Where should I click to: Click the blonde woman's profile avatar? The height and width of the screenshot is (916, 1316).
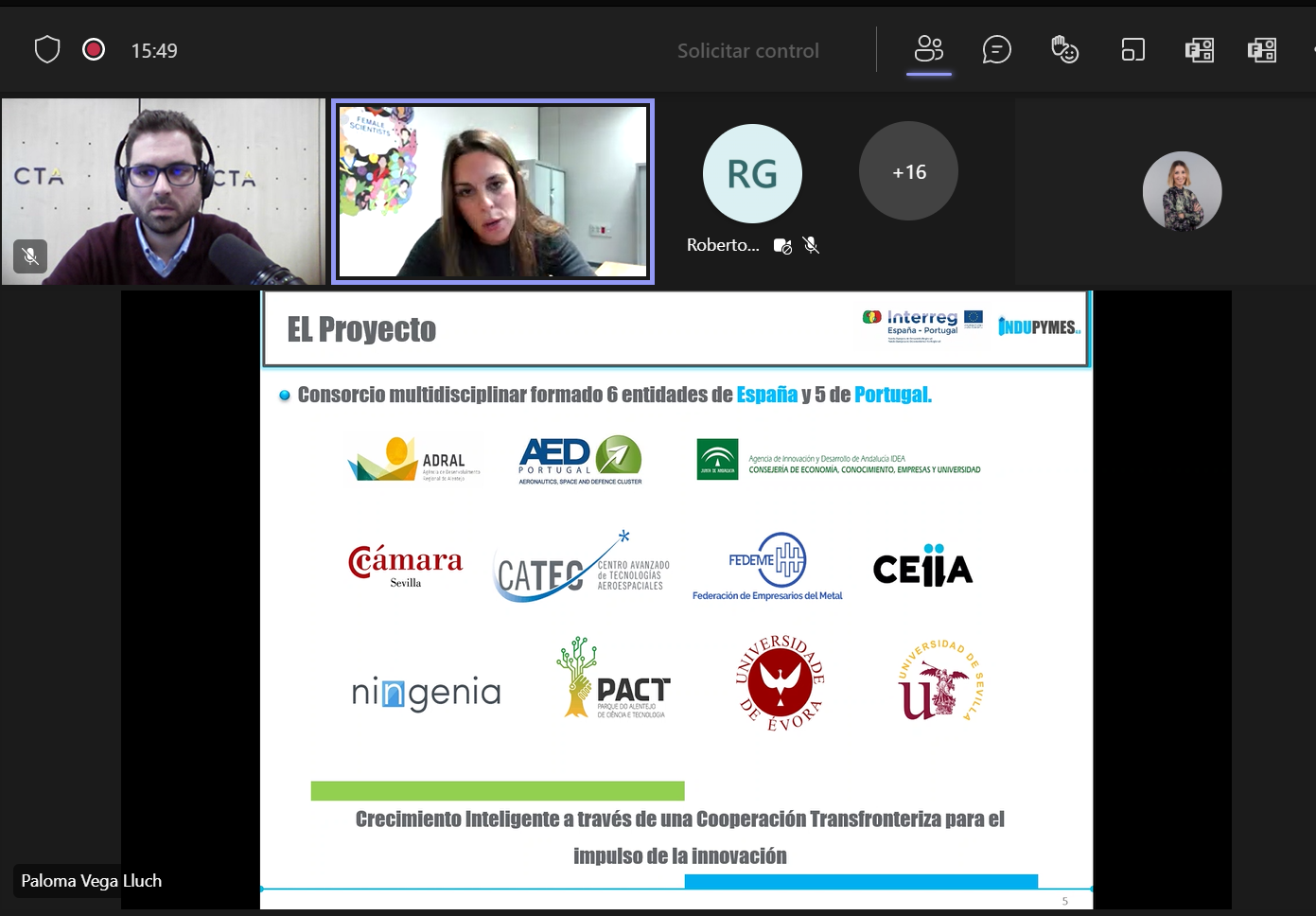(1182, 191)
